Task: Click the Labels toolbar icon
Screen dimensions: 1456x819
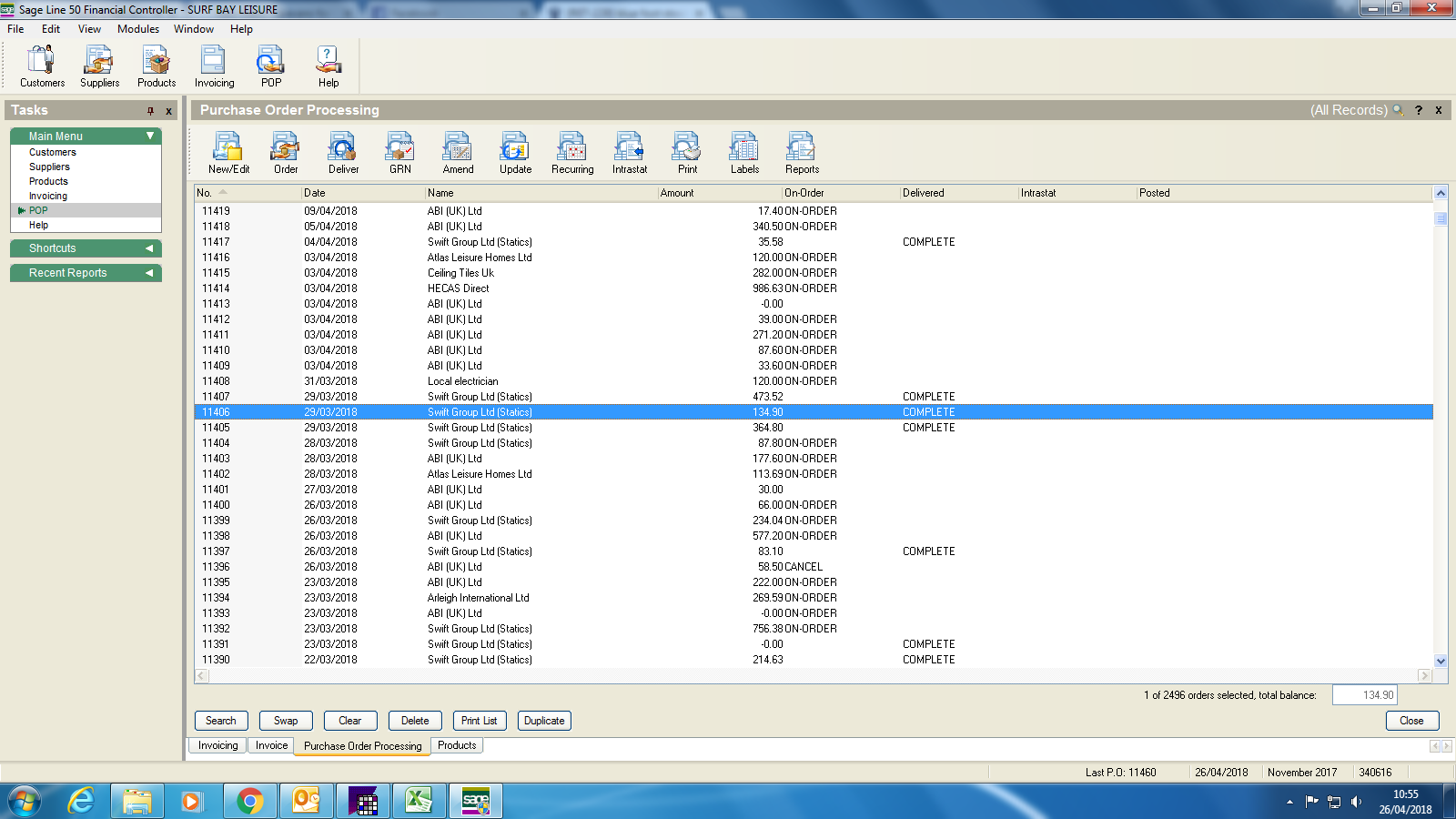Action: click(744, 152)
